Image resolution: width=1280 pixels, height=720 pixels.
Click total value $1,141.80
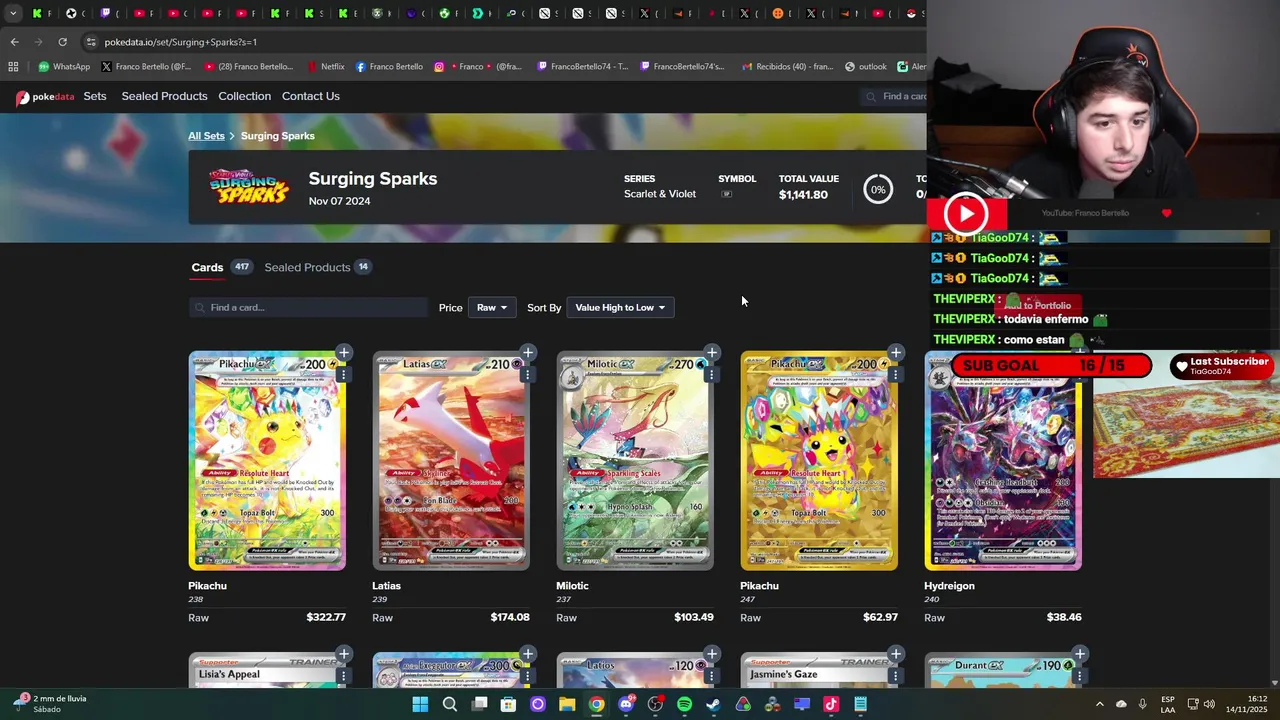(803, 195)
